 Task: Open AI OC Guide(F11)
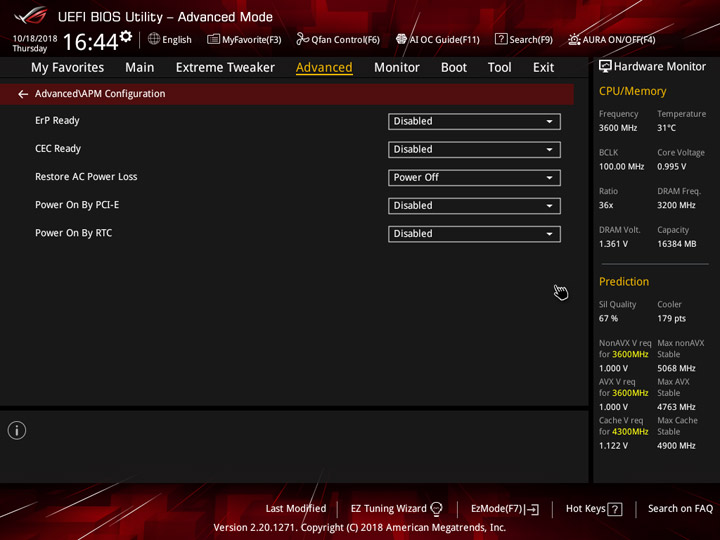[x=438, y=39]
